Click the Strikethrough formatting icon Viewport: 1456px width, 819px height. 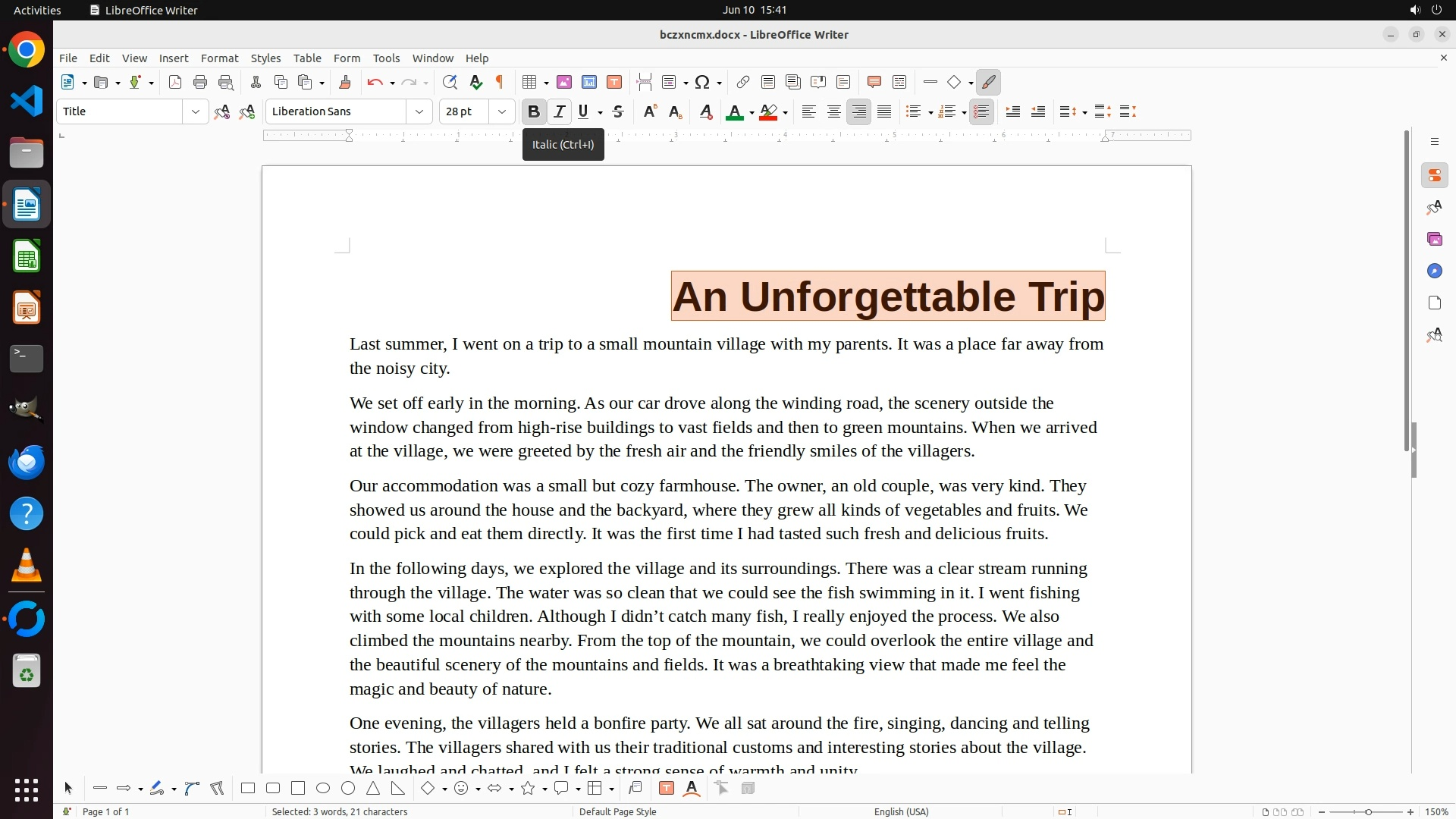(x=618, y=112)
